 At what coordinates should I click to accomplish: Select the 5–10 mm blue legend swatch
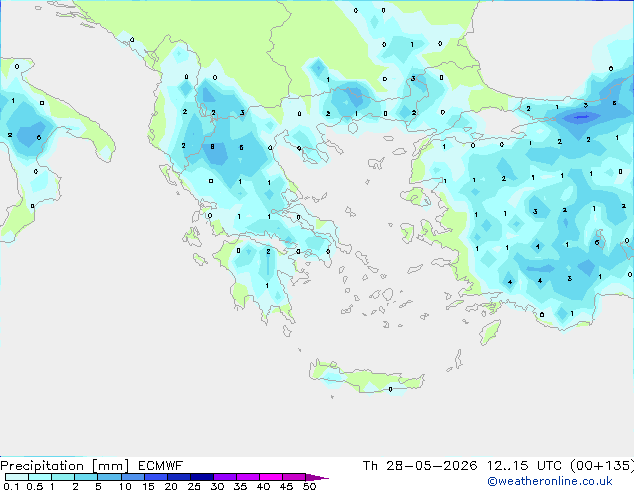pos(109,477)
